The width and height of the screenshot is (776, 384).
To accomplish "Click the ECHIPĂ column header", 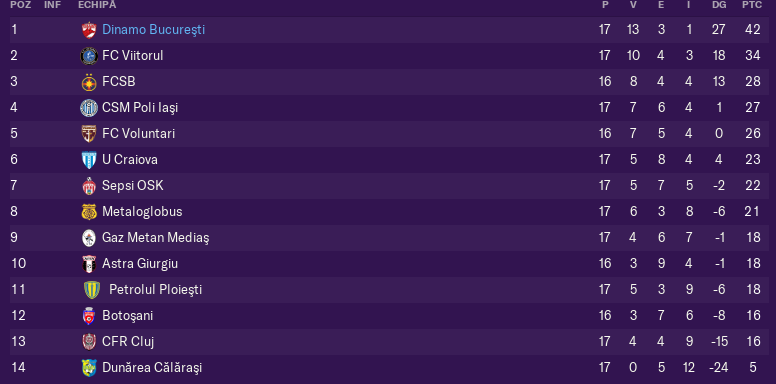I will point(97,5).
